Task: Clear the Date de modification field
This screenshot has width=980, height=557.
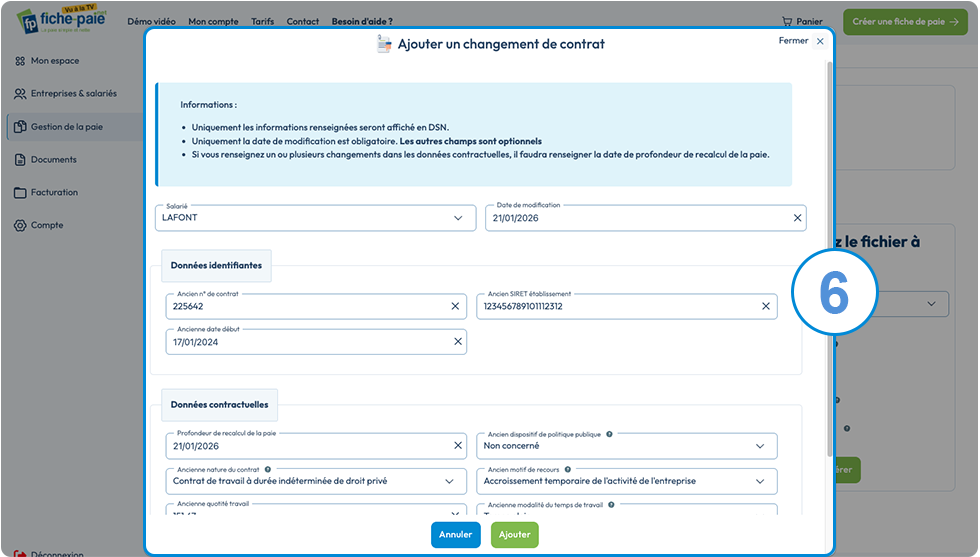Action: [x=798, y=218]
